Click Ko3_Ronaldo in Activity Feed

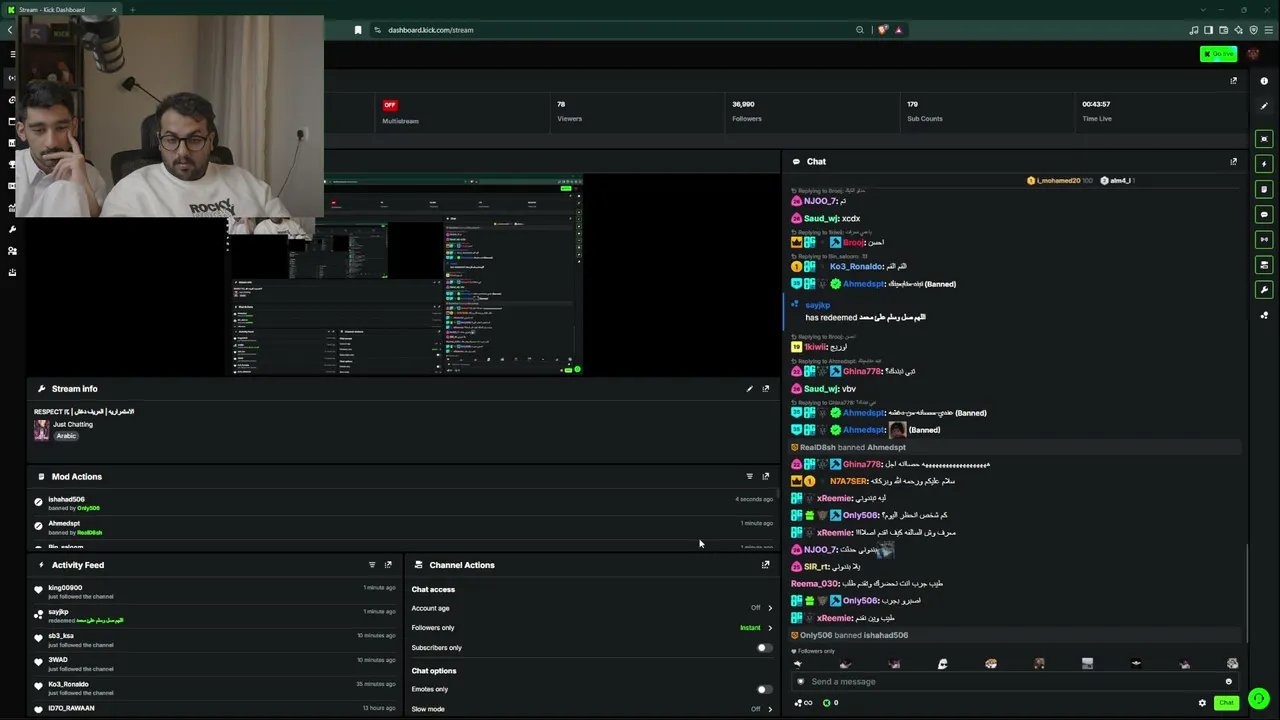(x=68, y=684)
